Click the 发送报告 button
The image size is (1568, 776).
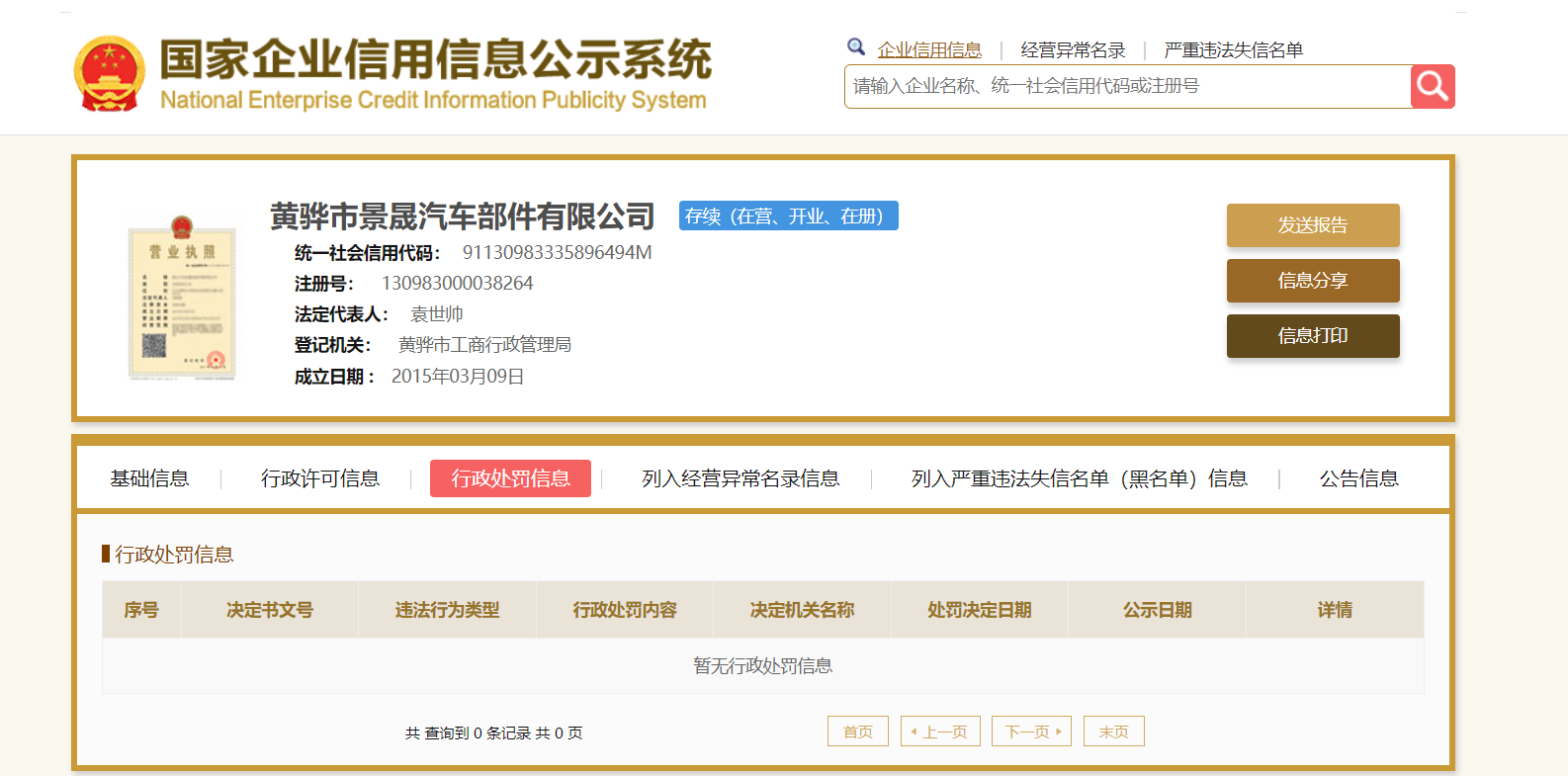pyautogui.click(x=1313, y=225)
